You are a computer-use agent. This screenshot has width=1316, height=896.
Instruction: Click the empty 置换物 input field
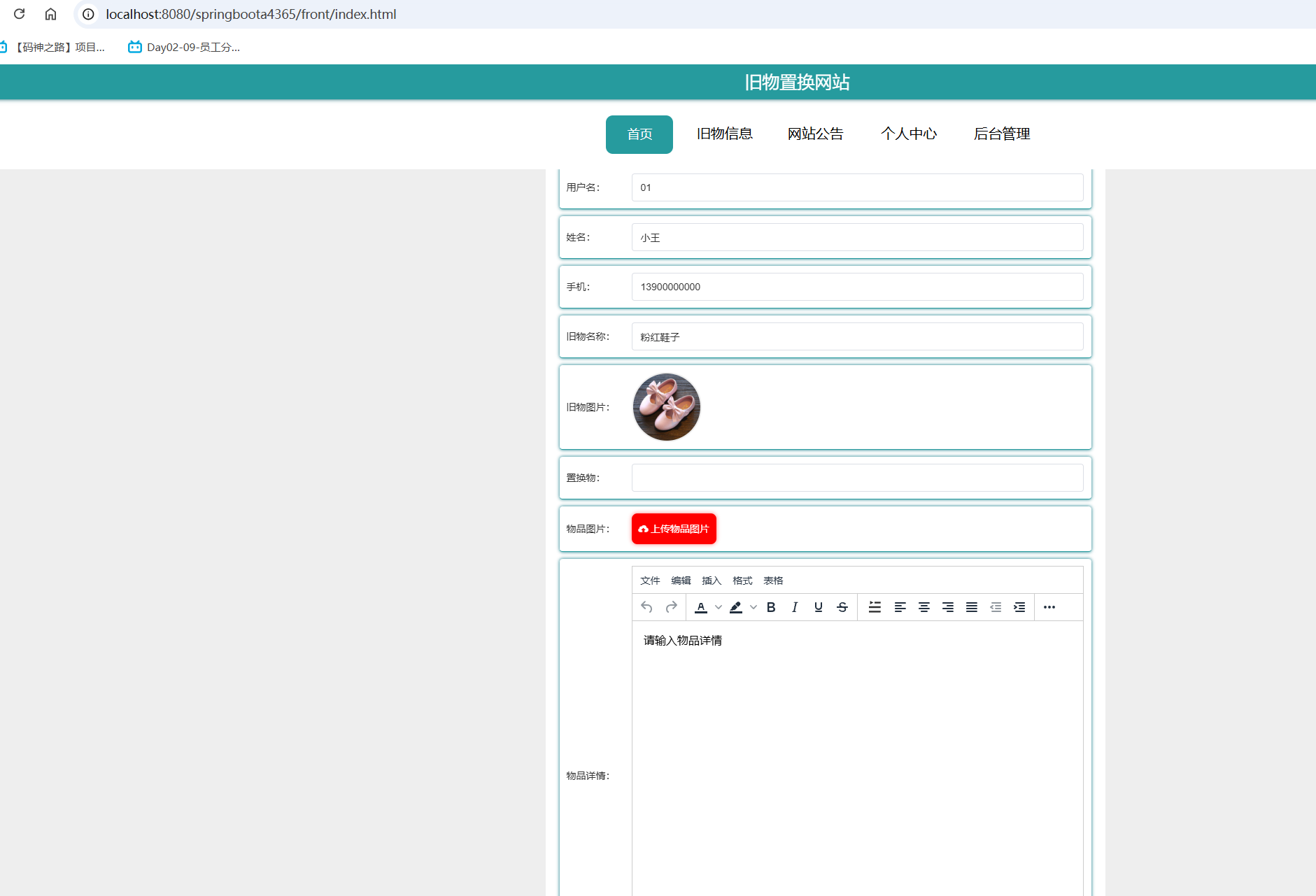(x=857, y=478)
